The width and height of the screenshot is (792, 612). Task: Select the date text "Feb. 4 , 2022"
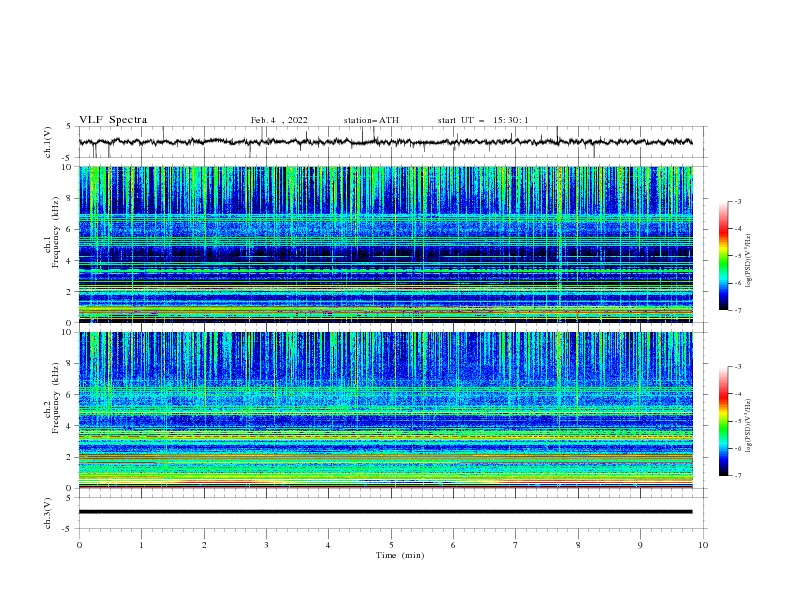(279, 120)
